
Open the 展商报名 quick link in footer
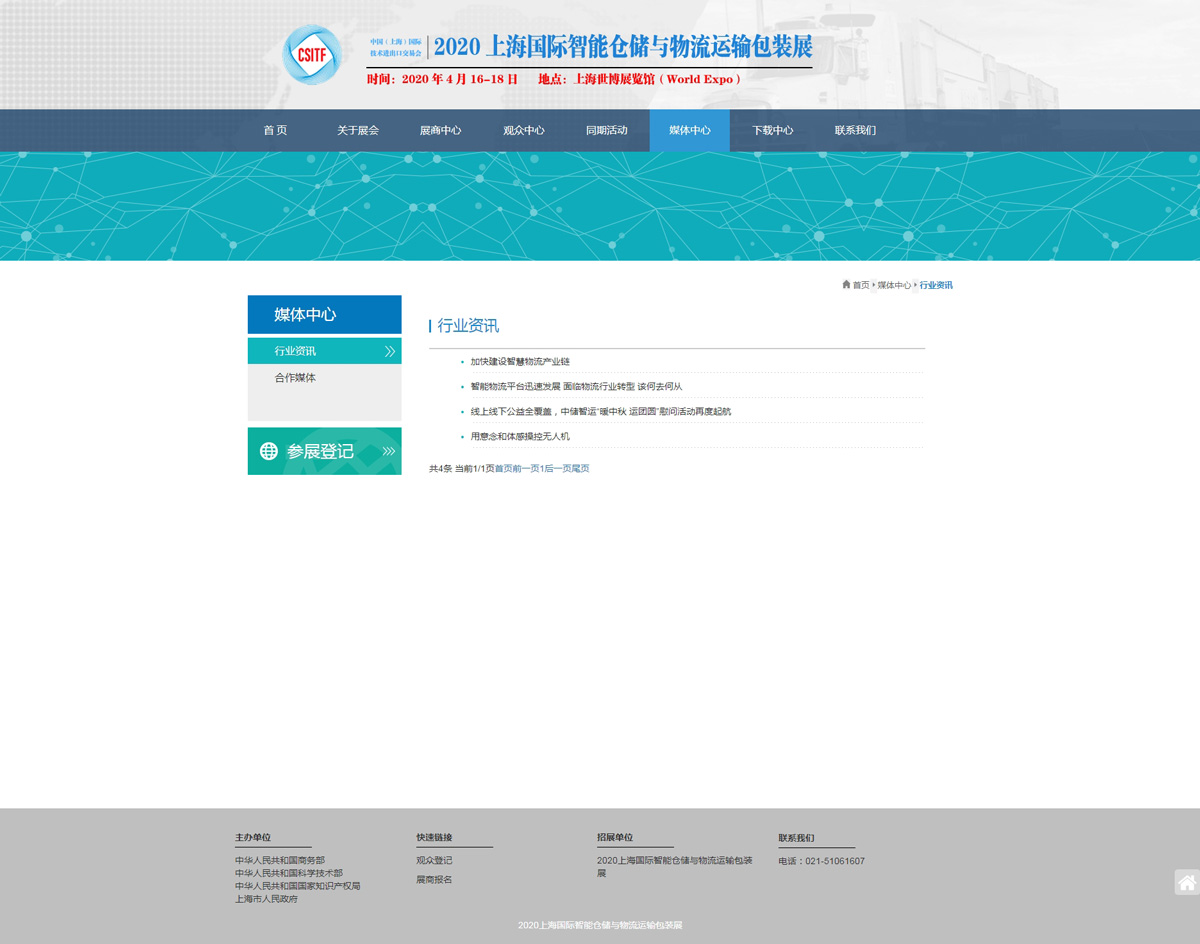pyautogui.click(x=434, y=879)
